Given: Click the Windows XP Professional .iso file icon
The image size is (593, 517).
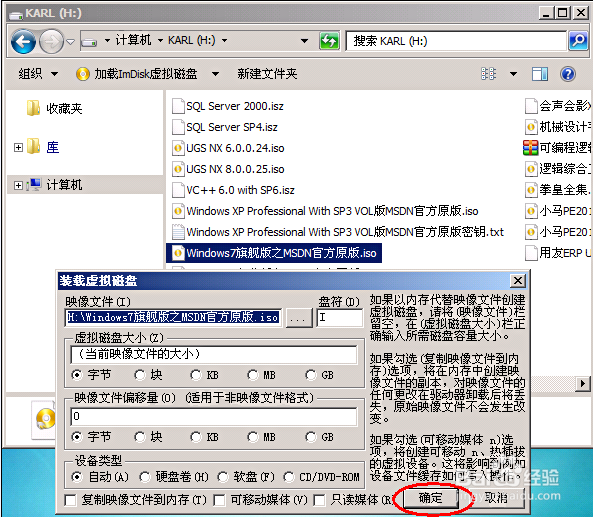Looking at the screenshot, I should click(x=178, y=211).
